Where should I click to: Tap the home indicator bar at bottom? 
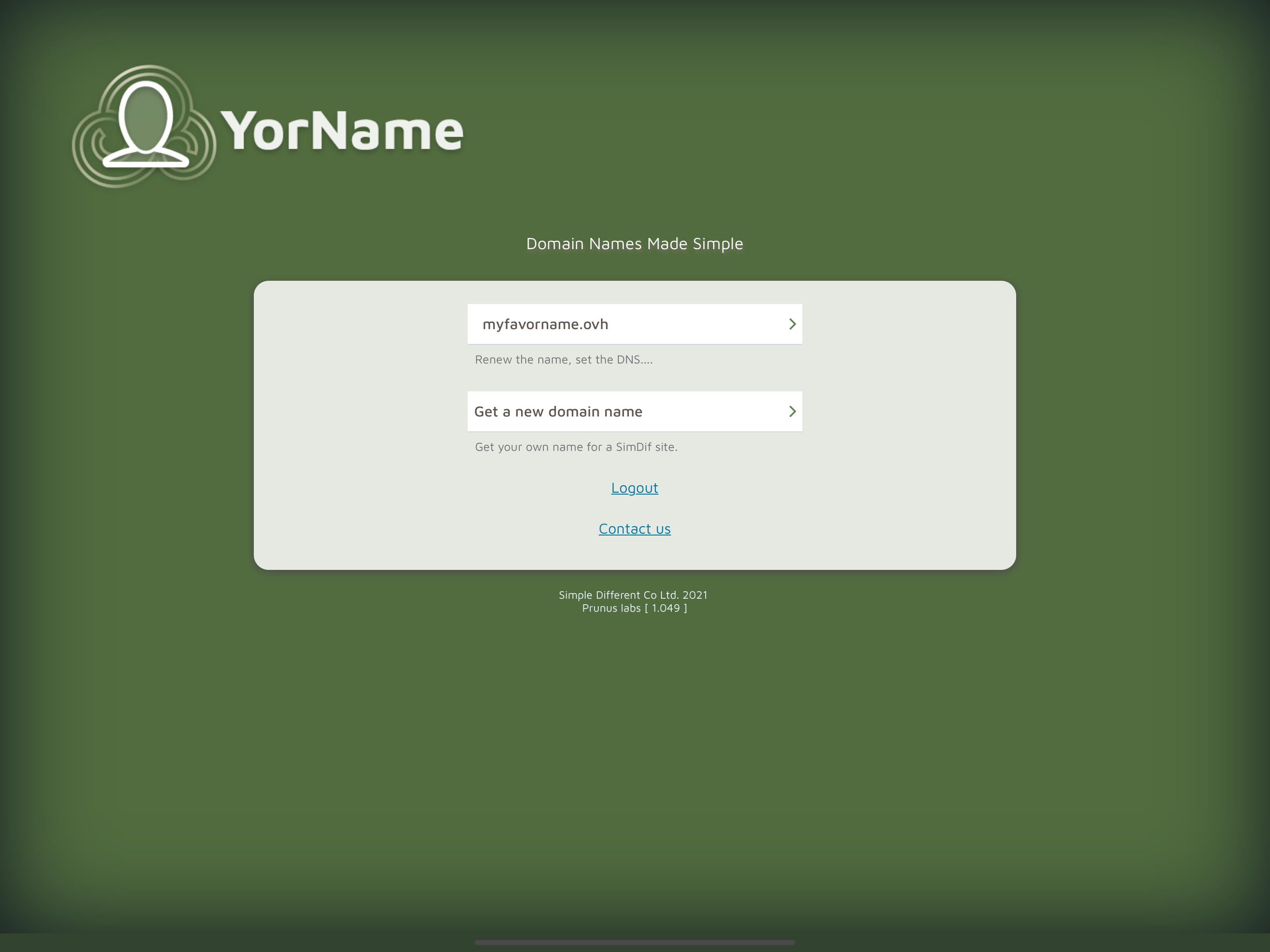[635, 942]
